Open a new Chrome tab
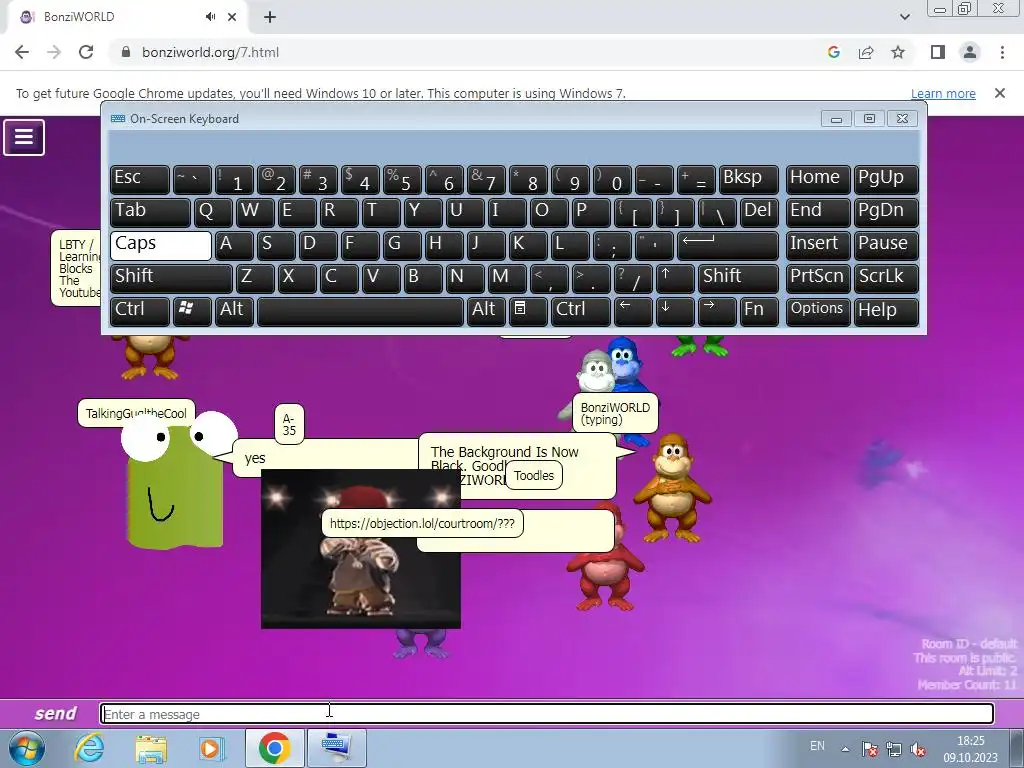The width and height of the screenshot is (1024, 768). [x=270, y=17]
